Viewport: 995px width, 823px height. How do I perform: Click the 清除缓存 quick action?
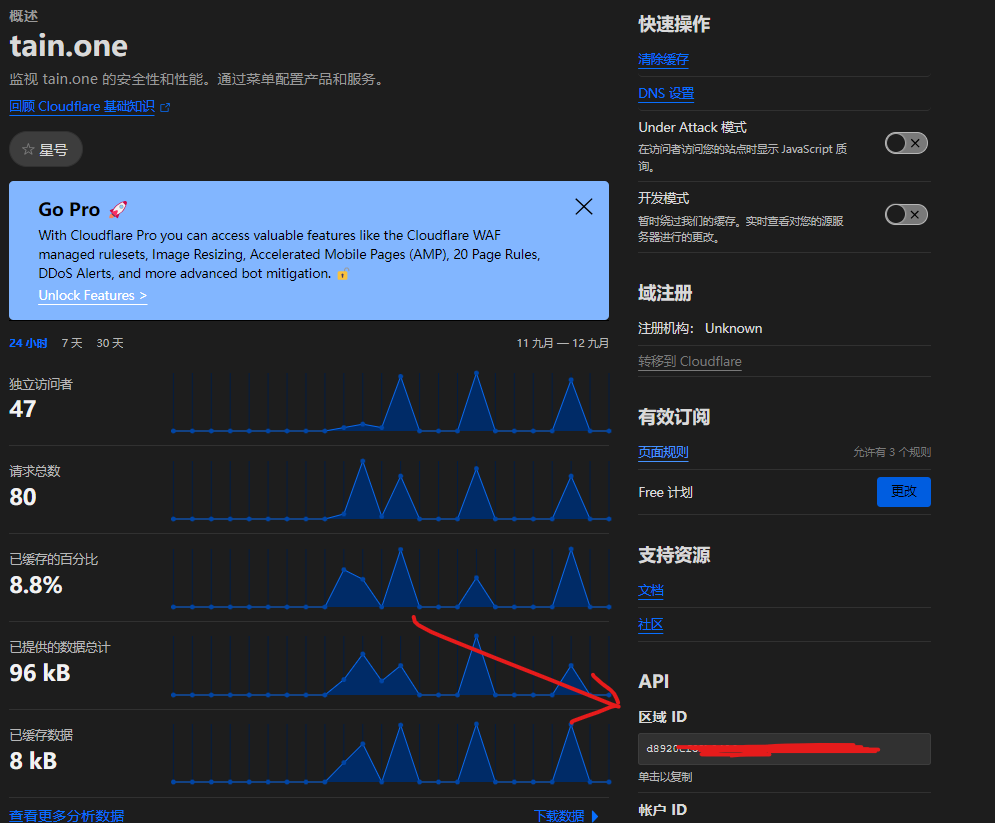pyautogui.click(x=663, y=60)
